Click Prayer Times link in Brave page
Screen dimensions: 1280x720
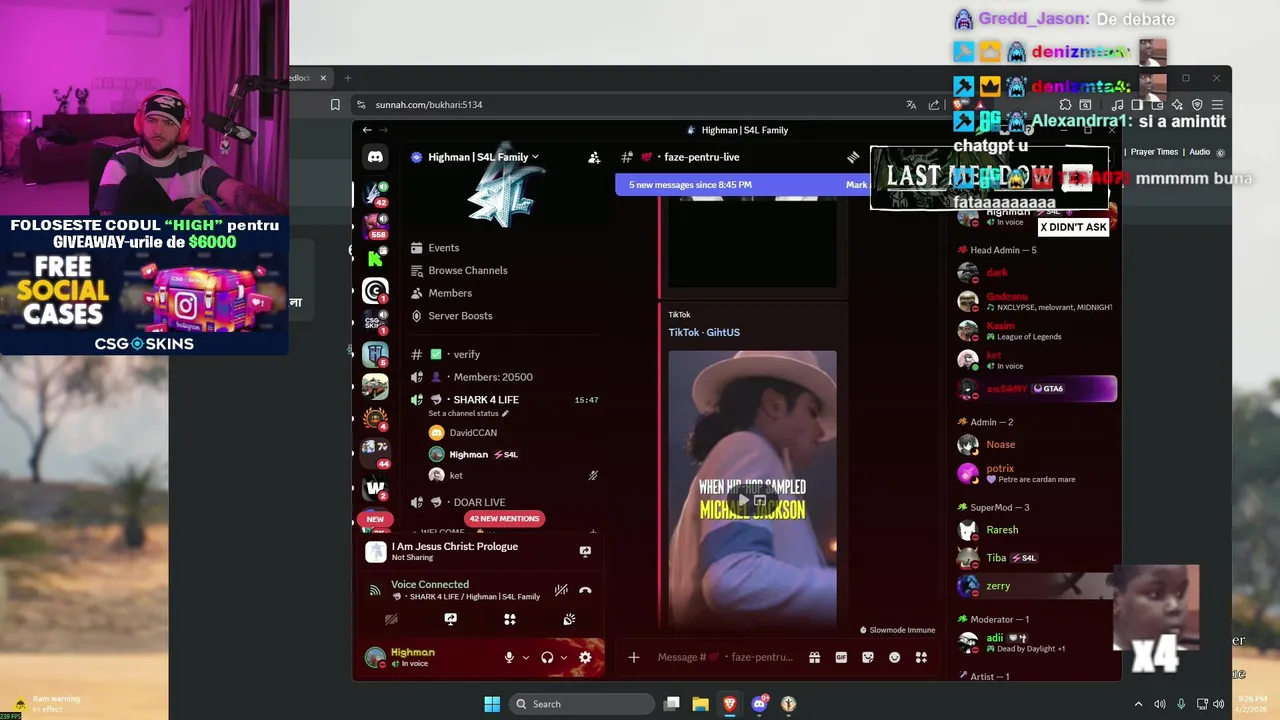[x=1154, y=152]
